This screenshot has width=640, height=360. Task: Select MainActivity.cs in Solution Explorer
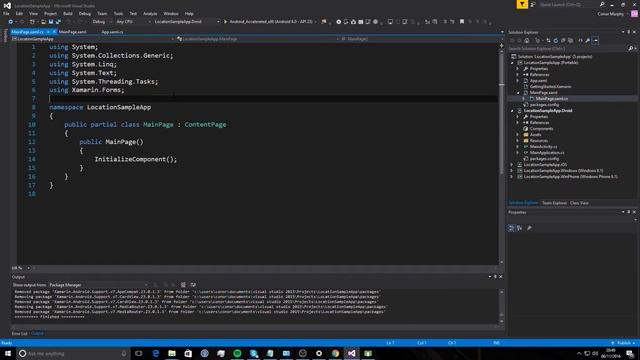[x=543, y=147]
